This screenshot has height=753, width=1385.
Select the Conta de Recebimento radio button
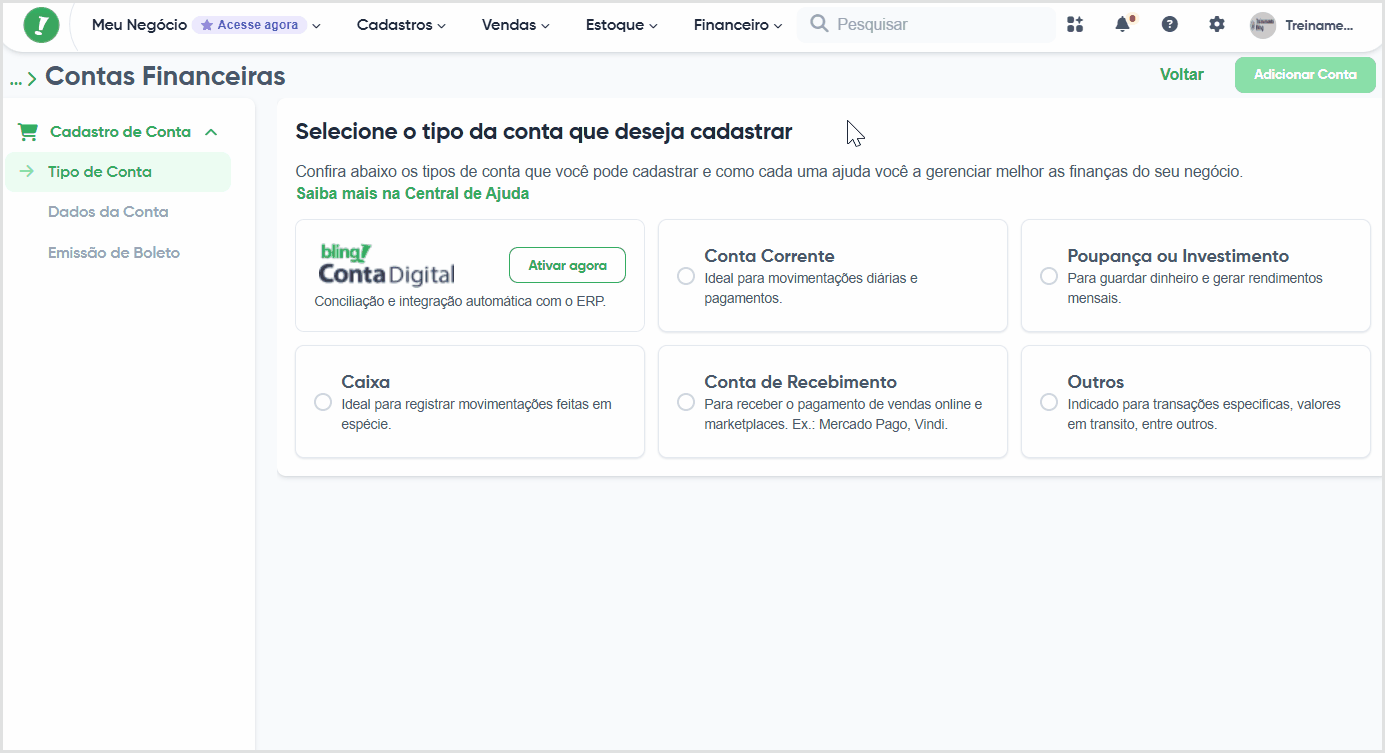686,402
